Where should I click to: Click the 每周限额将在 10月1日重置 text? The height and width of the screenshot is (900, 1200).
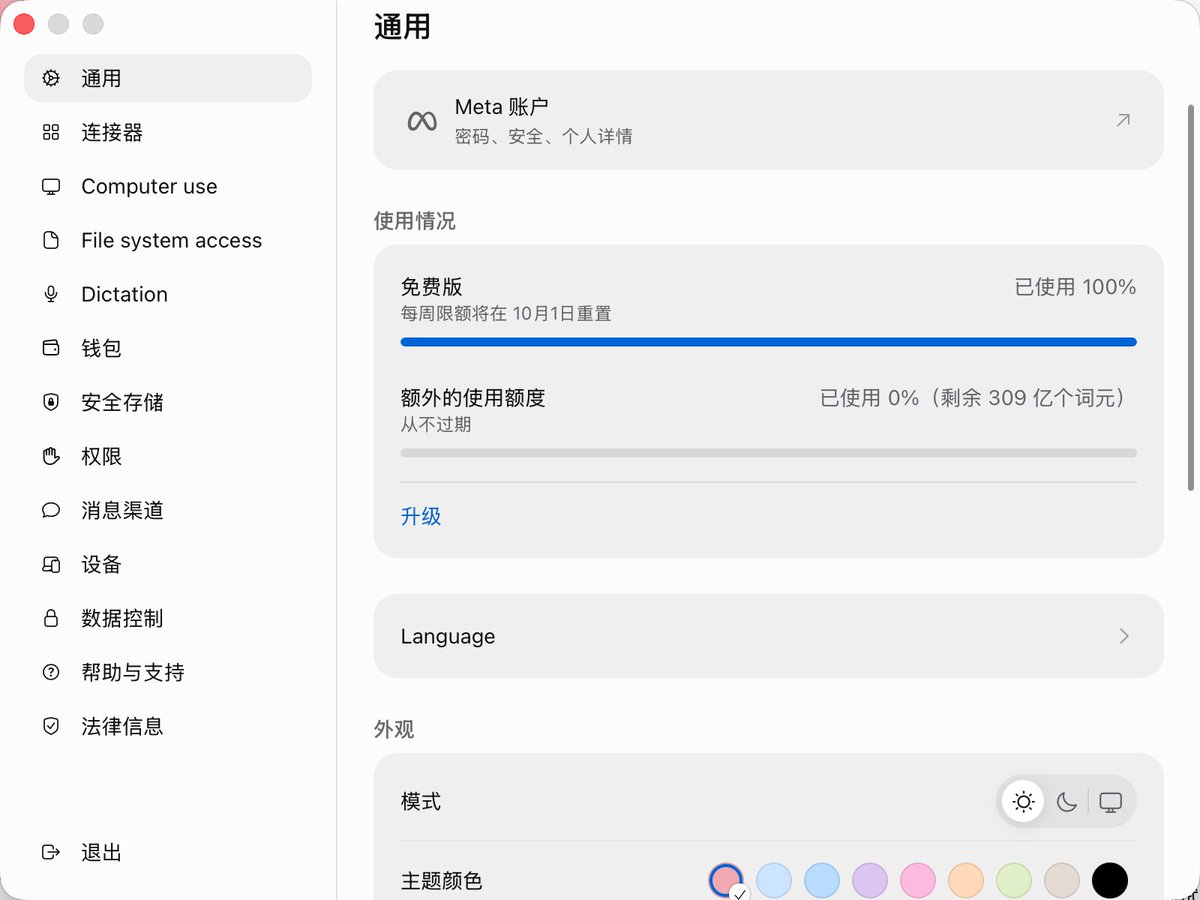[506, 314]
